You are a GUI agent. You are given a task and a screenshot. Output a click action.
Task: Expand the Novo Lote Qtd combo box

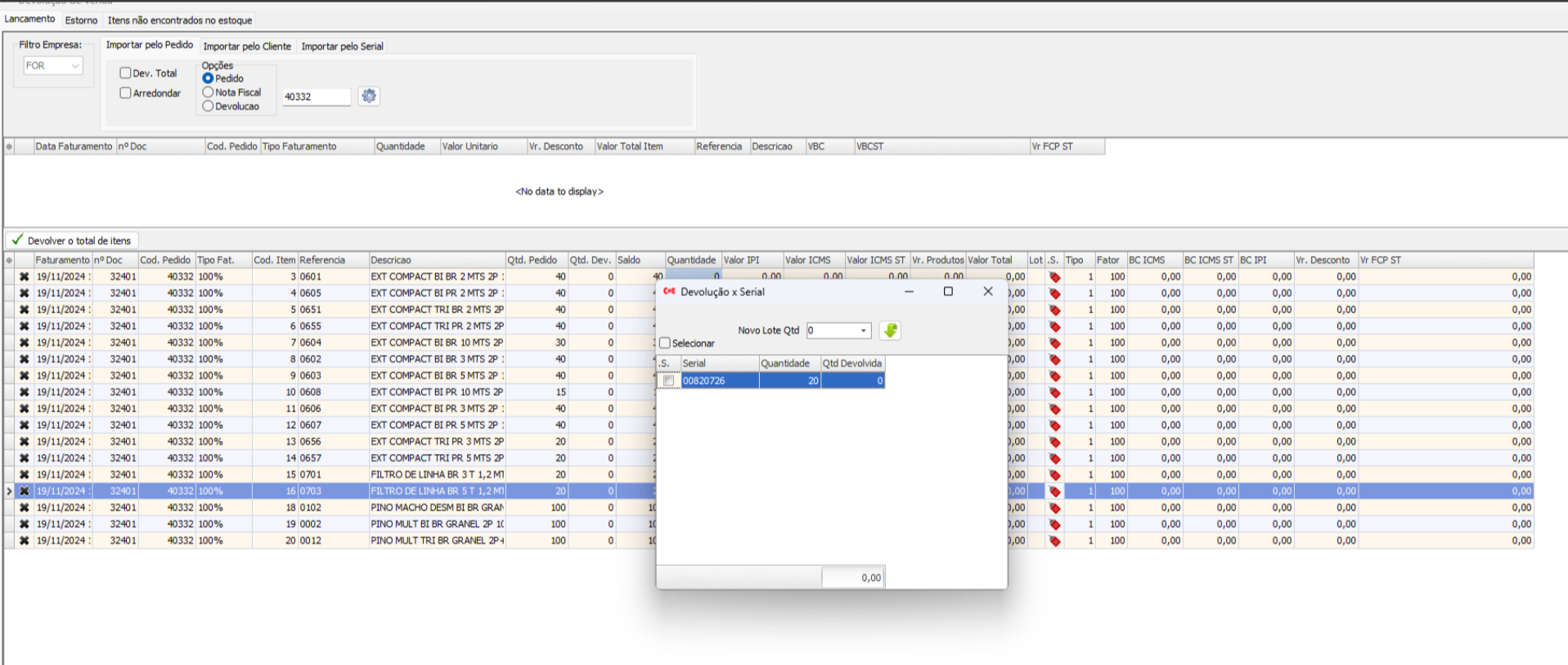(x=863, y=330)
